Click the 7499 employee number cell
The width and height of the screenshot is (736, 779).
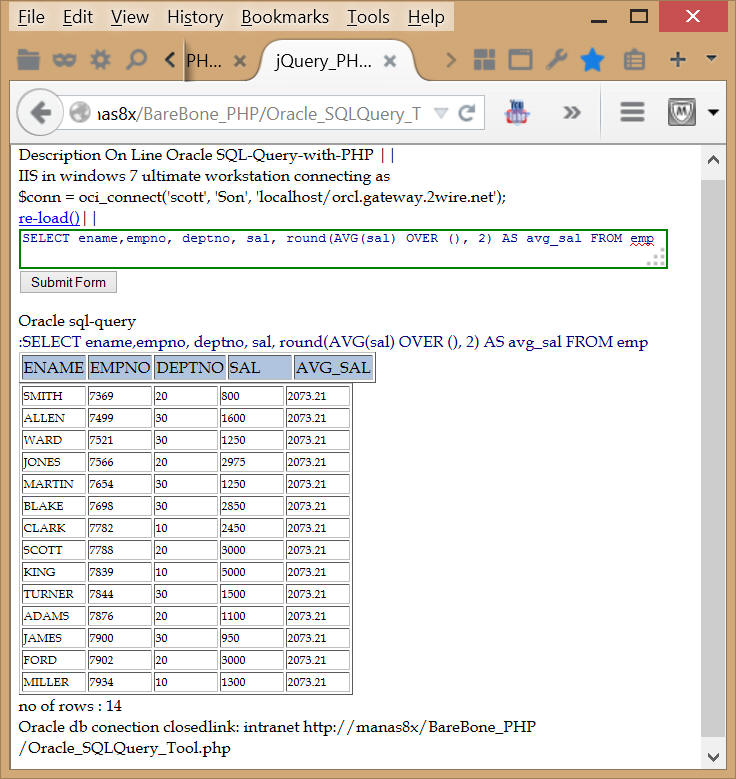120,418
